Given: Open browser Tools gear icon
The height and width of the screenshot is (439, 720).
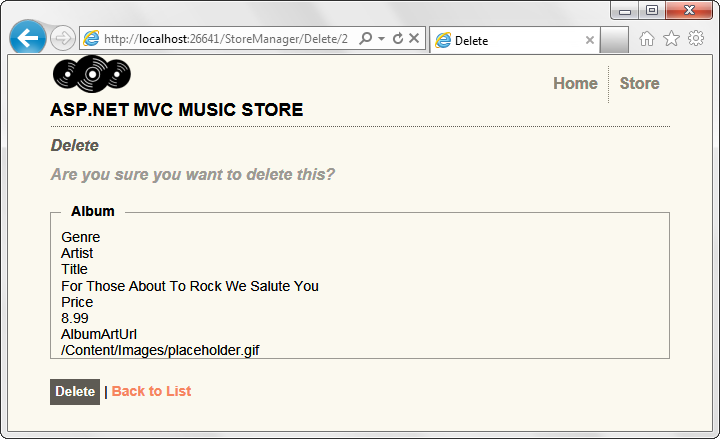Looking at the screenshot, I should [x=695, y=39].
